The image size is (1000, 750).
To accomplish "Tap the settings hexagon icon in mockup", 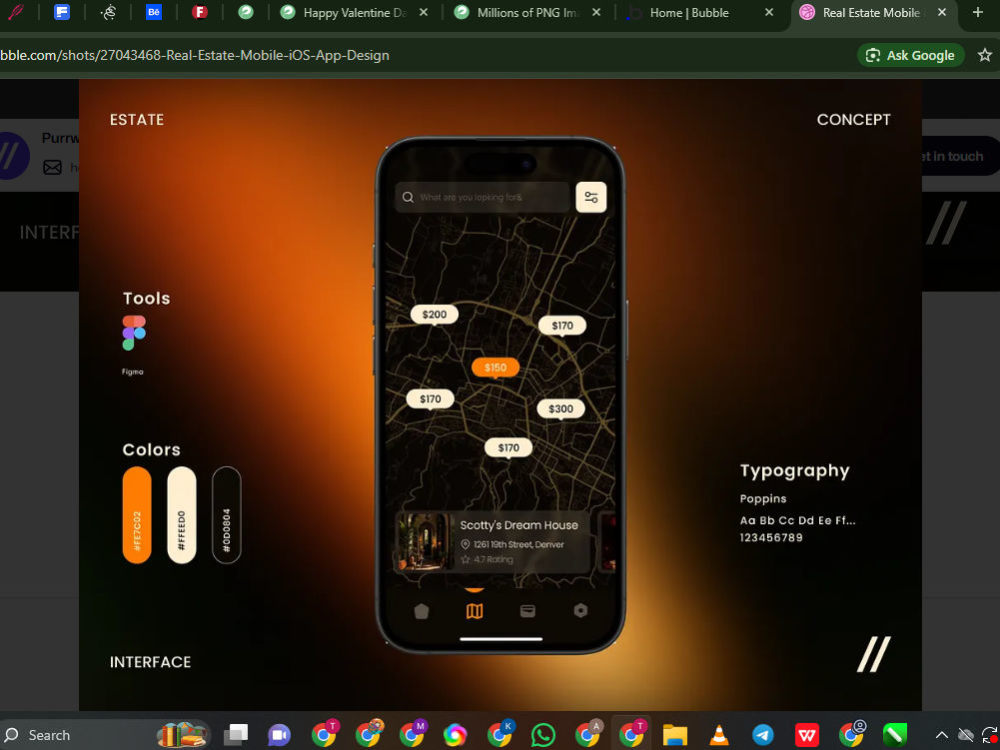I will click(580, 610).
